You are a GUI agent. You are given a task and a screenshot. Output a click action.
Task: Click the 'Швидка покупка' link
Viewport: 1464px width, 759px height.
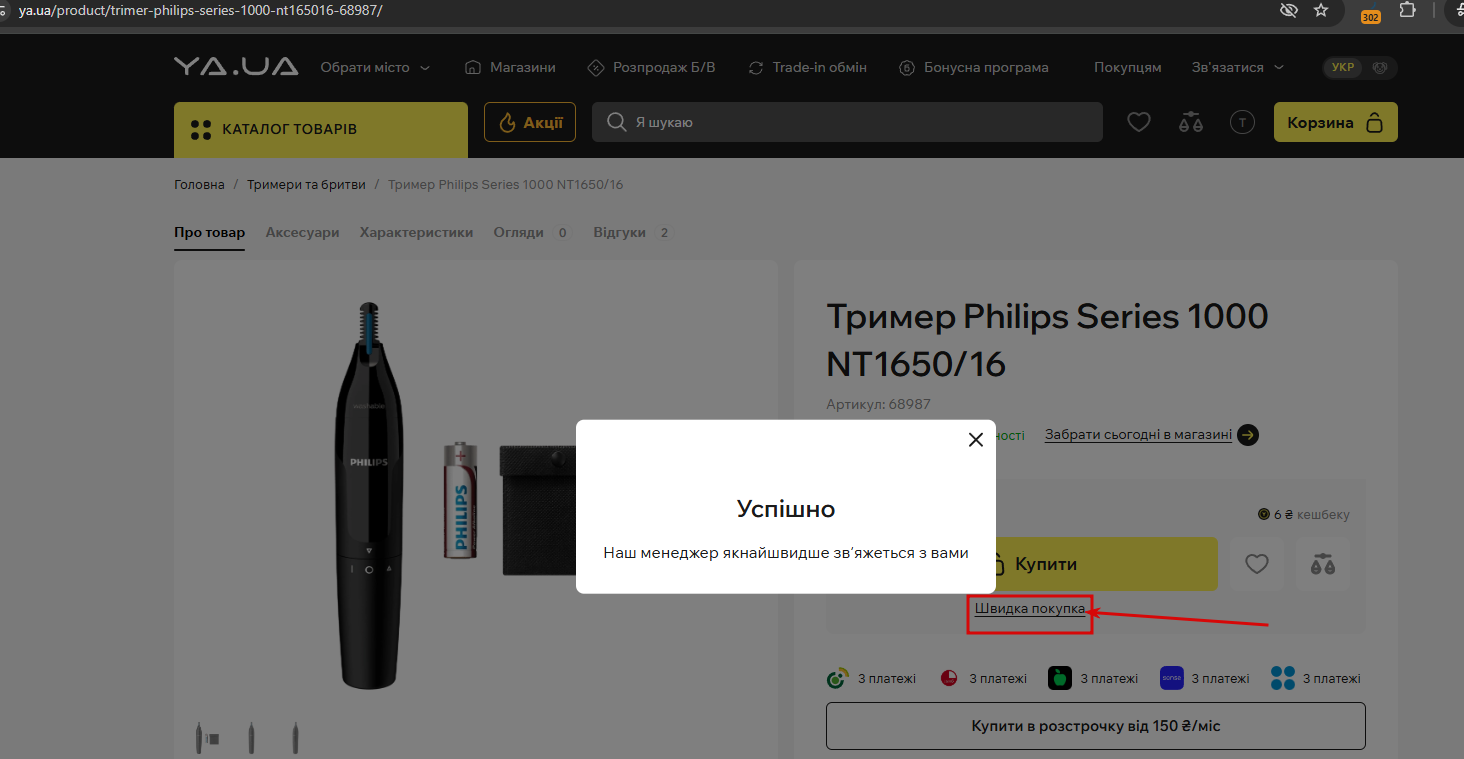(x=1030, y=609)
